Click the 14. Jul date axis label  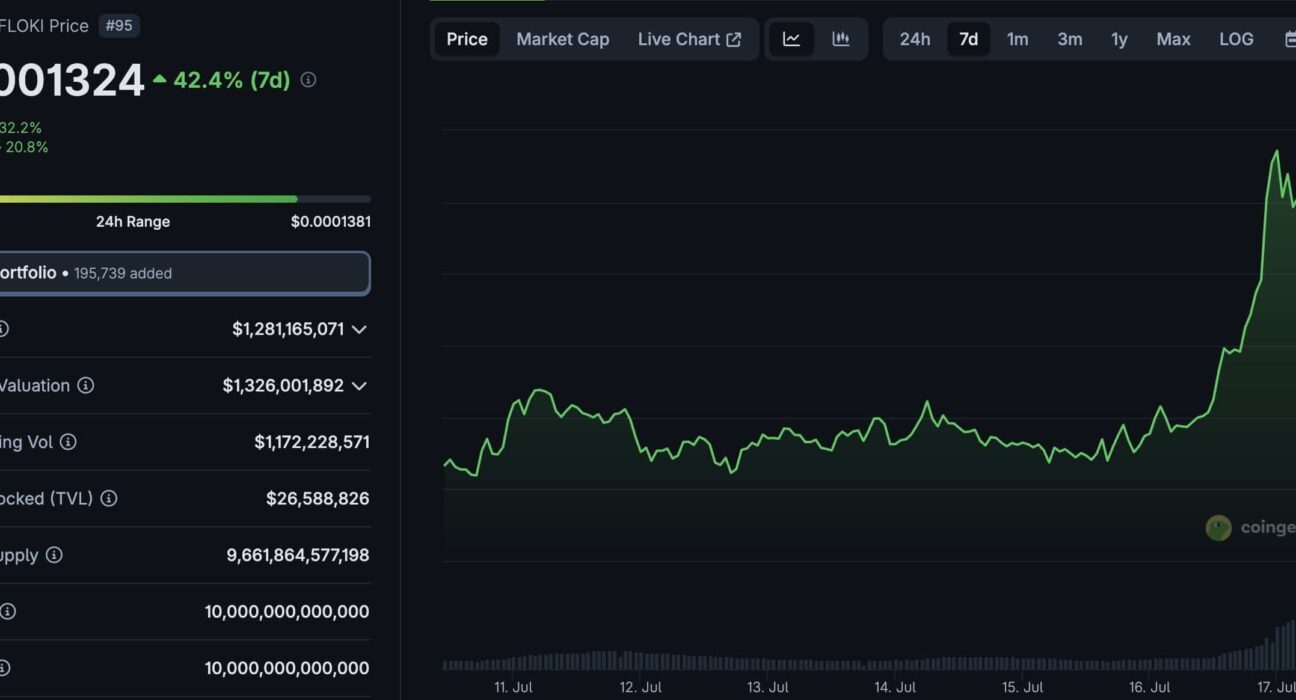[895, 687]
